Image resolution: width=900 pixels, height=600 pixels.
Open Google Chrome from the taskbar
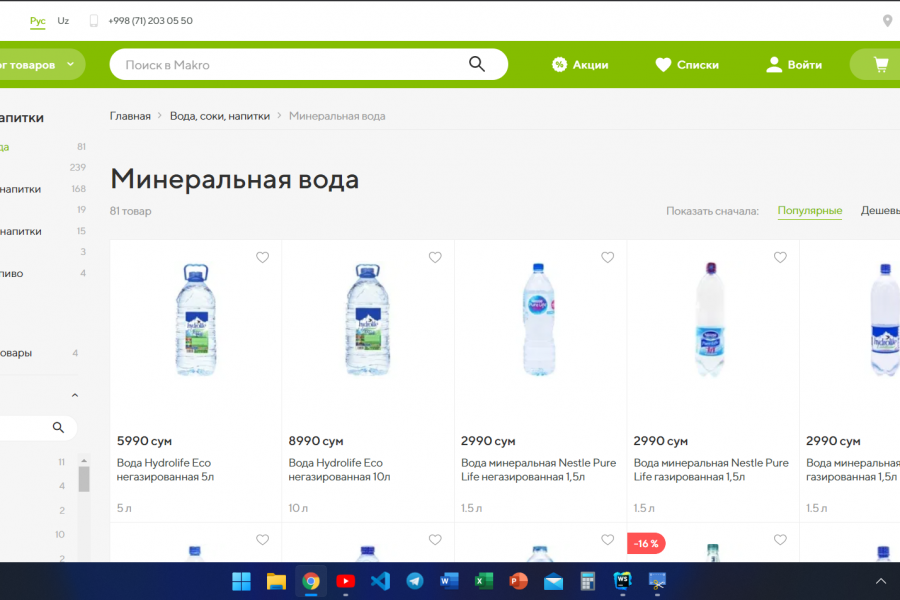click(x=311, y=581)
